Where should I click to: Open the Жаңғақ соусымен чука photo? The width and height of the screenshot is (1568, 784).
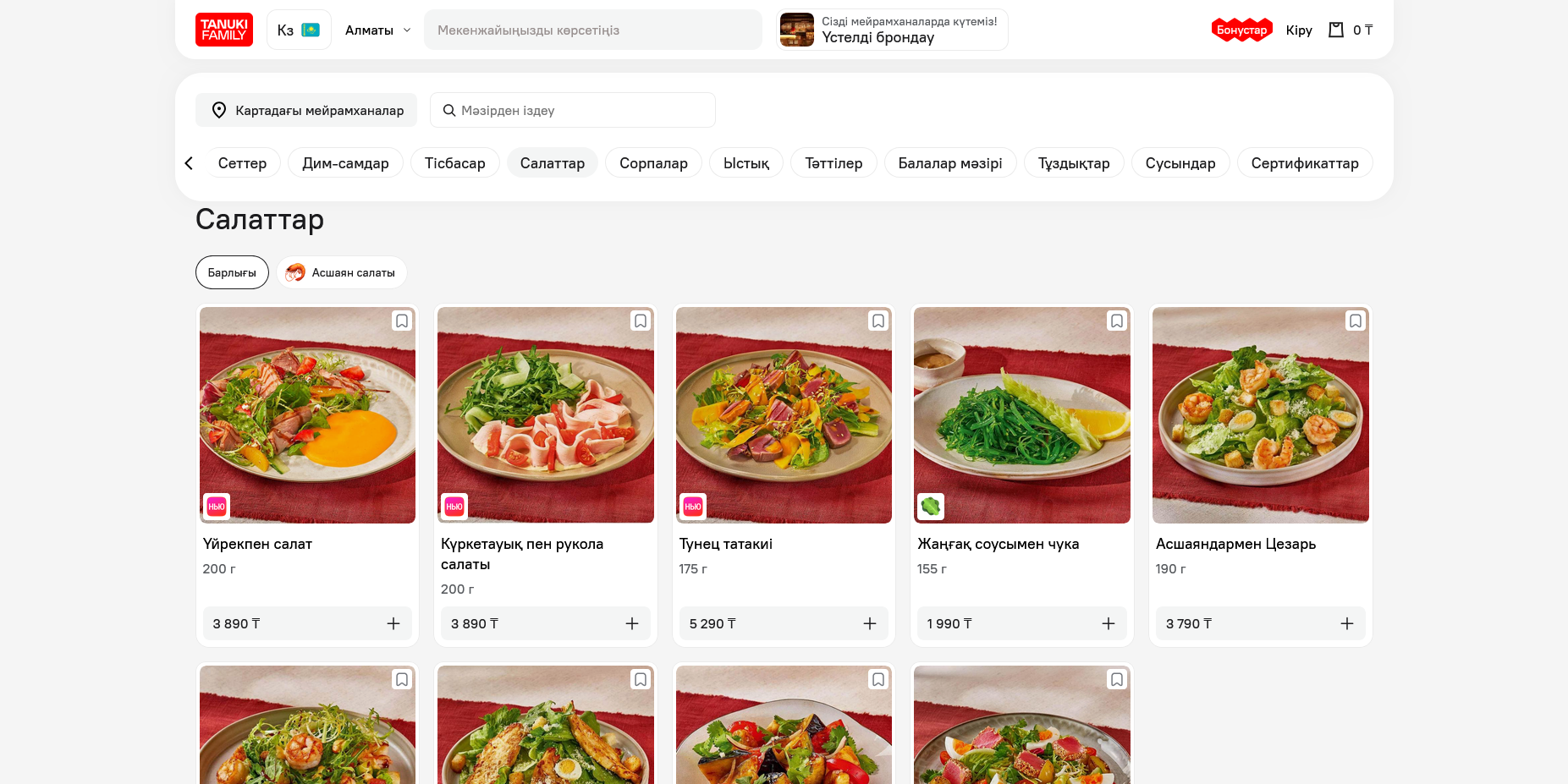1022,415
